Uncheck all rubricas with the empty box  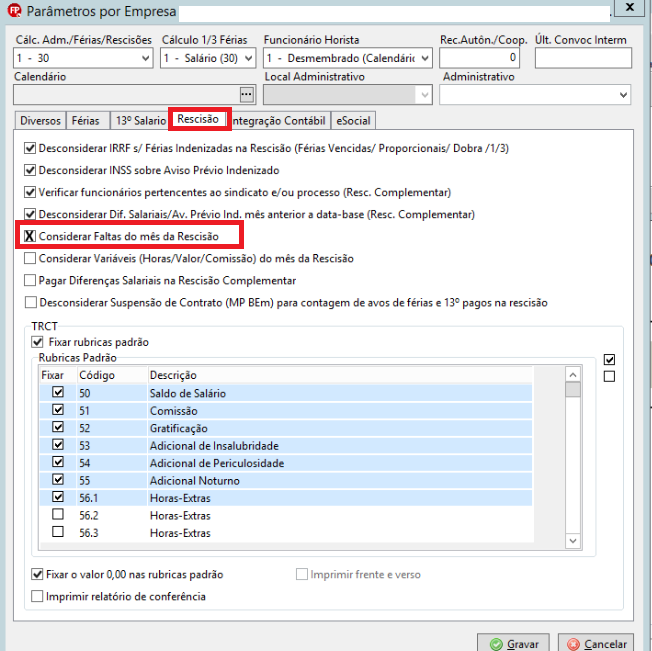tap(609, 376)
